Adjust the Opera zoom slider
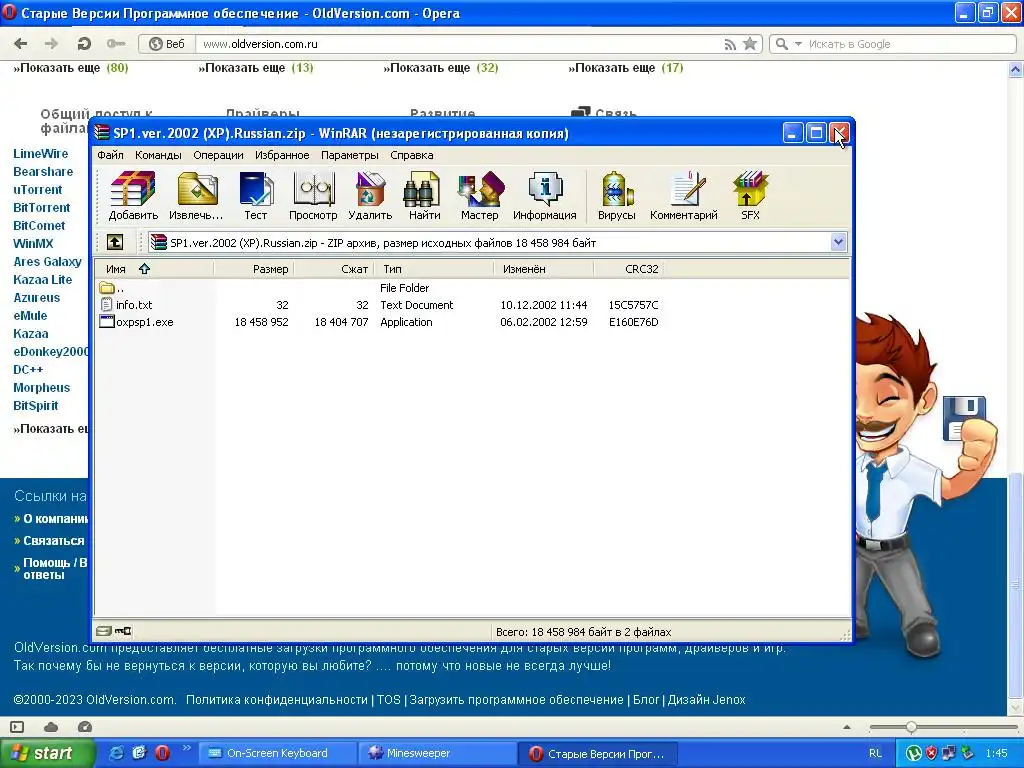 [x=911, y=727]
